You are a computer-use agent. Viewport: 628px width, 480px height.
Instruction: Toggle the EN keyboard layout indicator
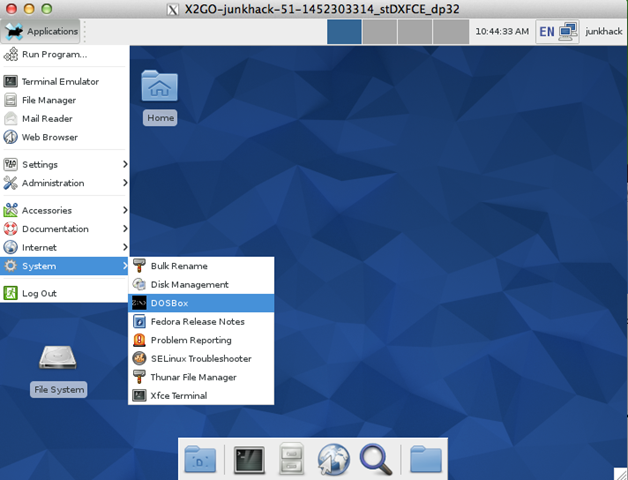[x=547, y=31]
